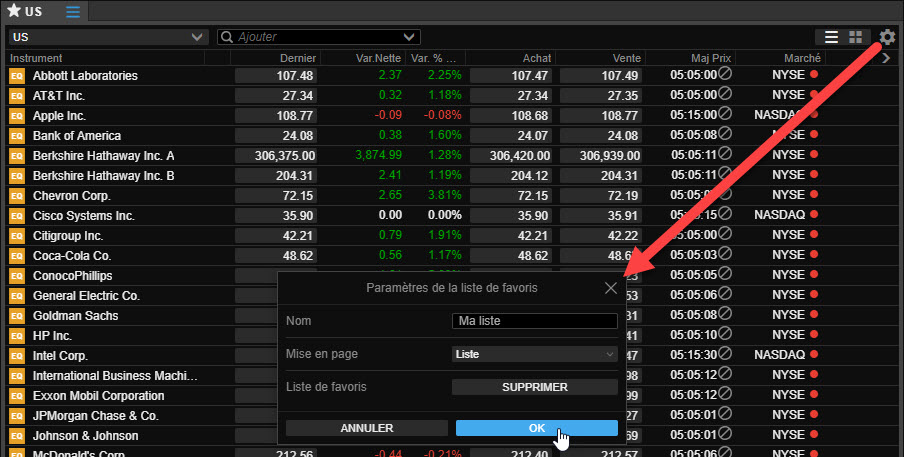Image resolution: width=904 pixels, height=457 pixels.
Task: Sort by Dernier column header
Action: [x=298, y=58]
